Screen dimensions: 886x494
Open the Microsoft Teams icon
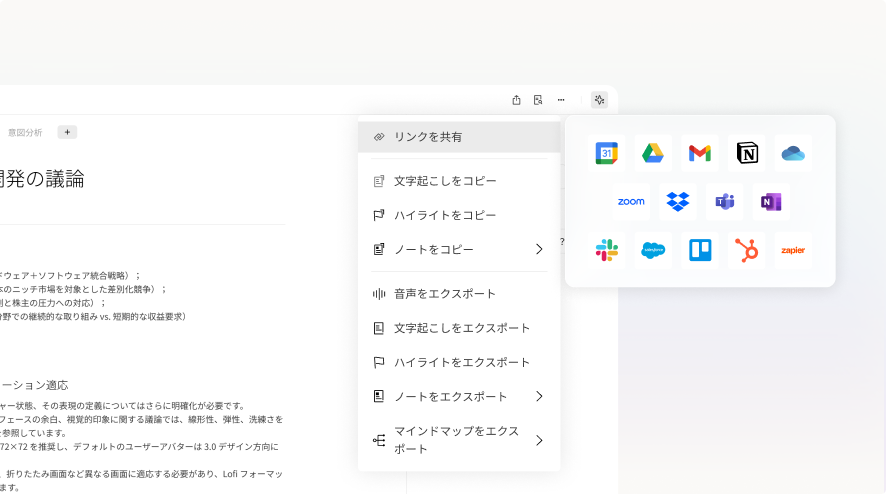pos(724,202)
